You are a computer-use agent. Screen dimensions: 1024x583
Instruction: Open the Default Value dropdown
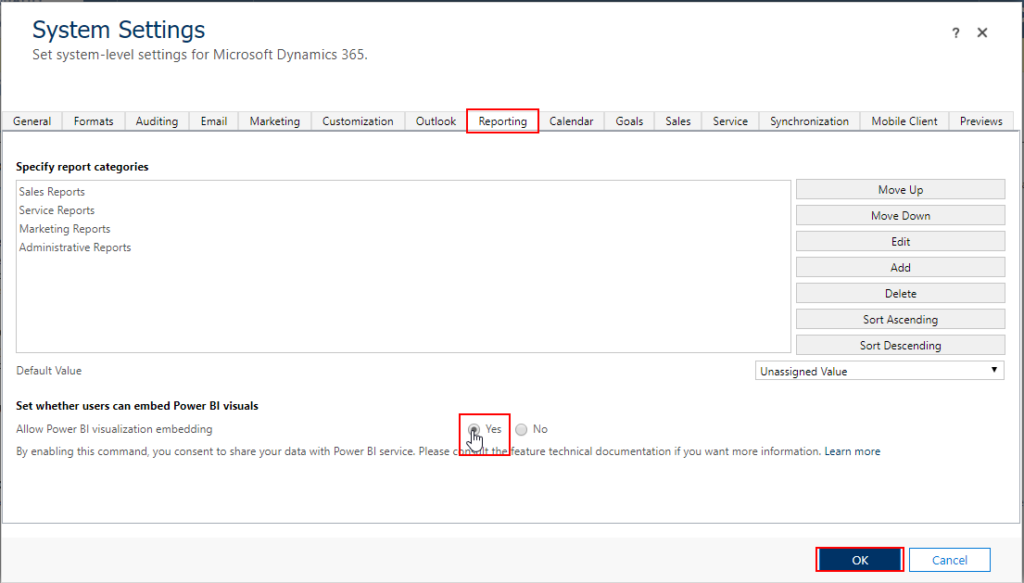[879, 371]
